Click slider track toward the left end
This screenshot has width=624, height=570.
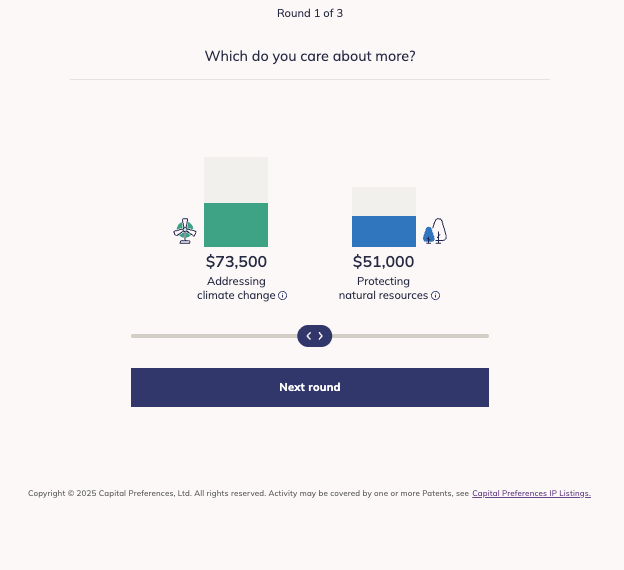pyautogui.click(x=167, y=336)
